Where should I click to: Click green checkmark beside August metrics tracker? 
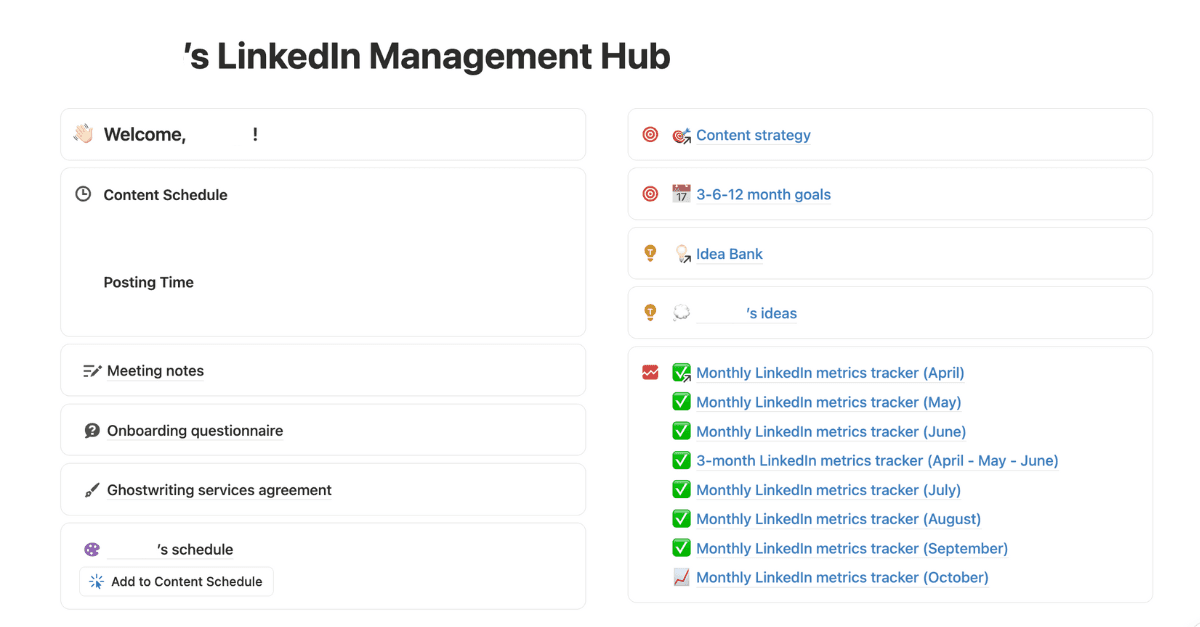click(x=681, y=519)
